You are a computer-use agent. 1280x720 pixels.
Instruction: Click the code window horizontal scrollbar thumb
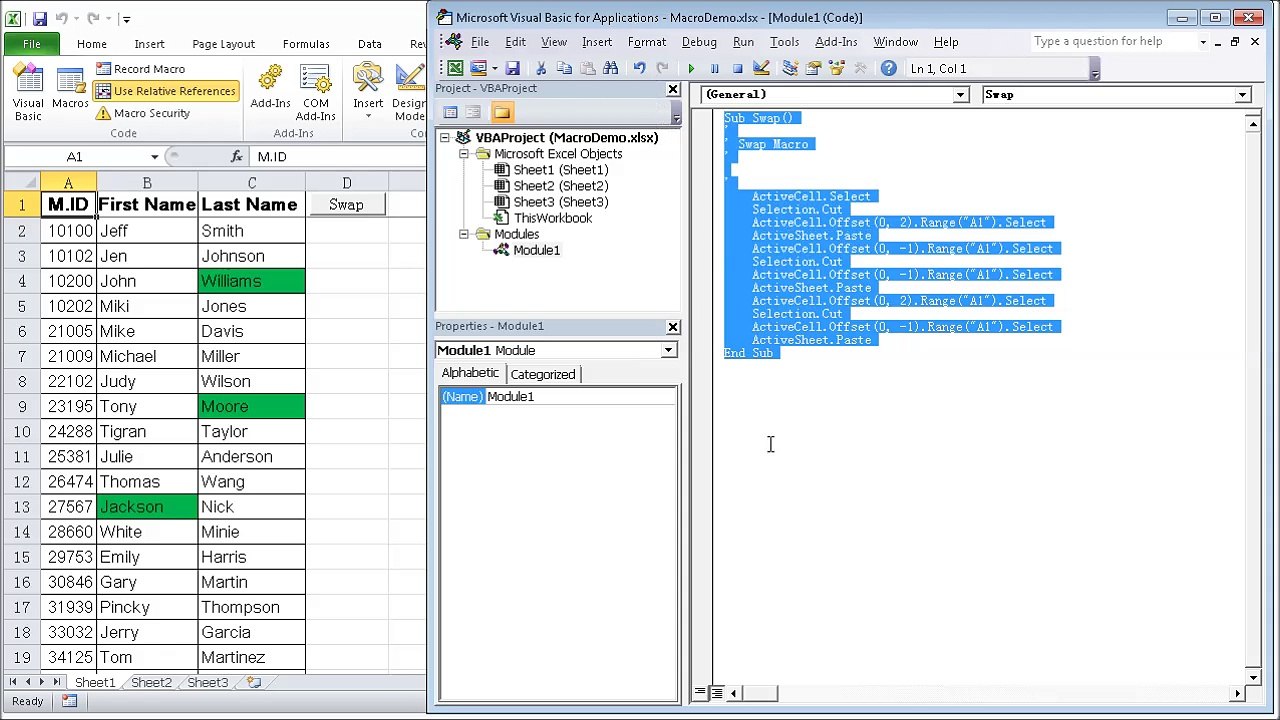coord(759,693)
